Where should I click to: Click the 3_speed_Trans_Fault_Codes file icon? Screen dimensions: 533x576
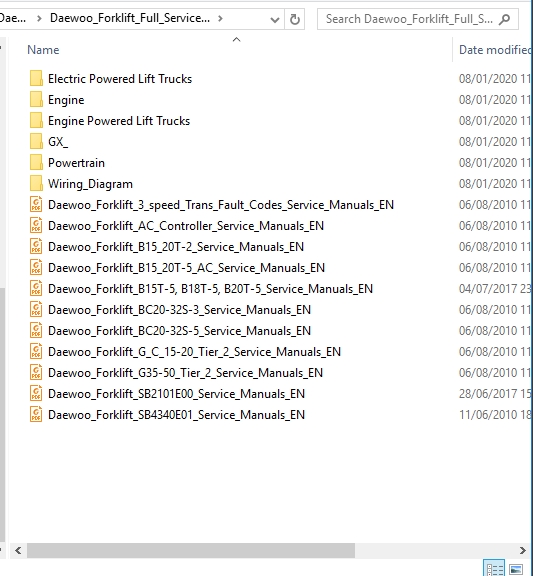coord(36,205)
